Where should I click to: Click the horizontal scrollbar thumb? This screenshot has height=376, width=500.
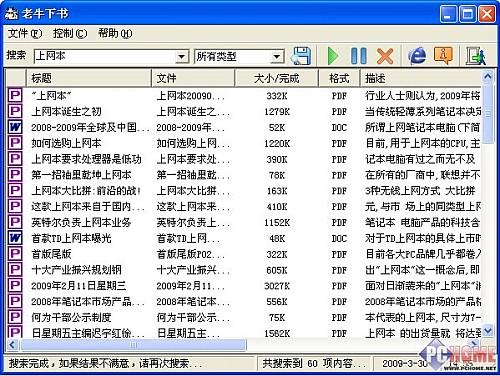133,345
